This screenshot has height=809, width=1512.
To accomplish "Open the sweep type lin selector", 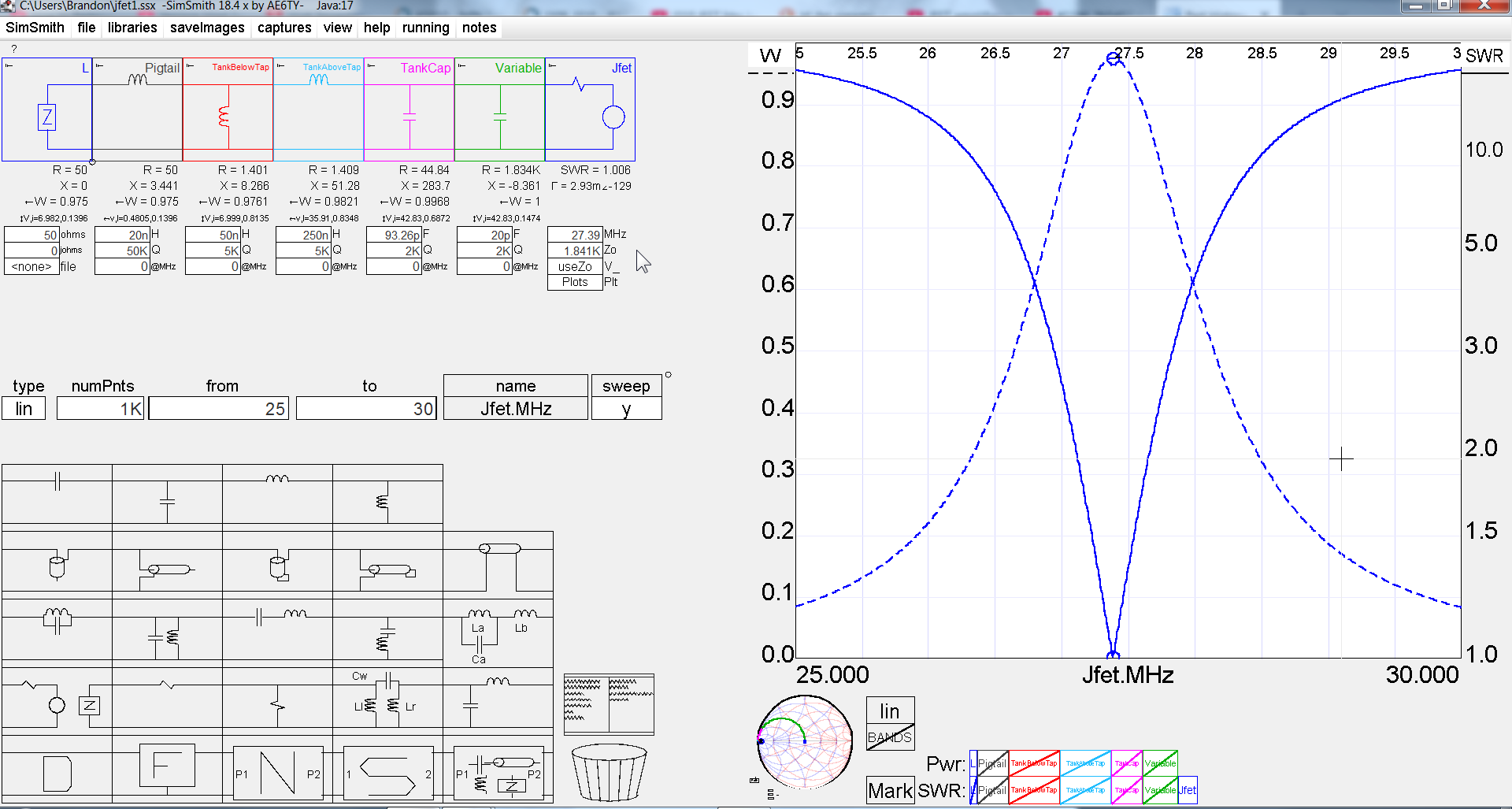I will click(24, 408).
